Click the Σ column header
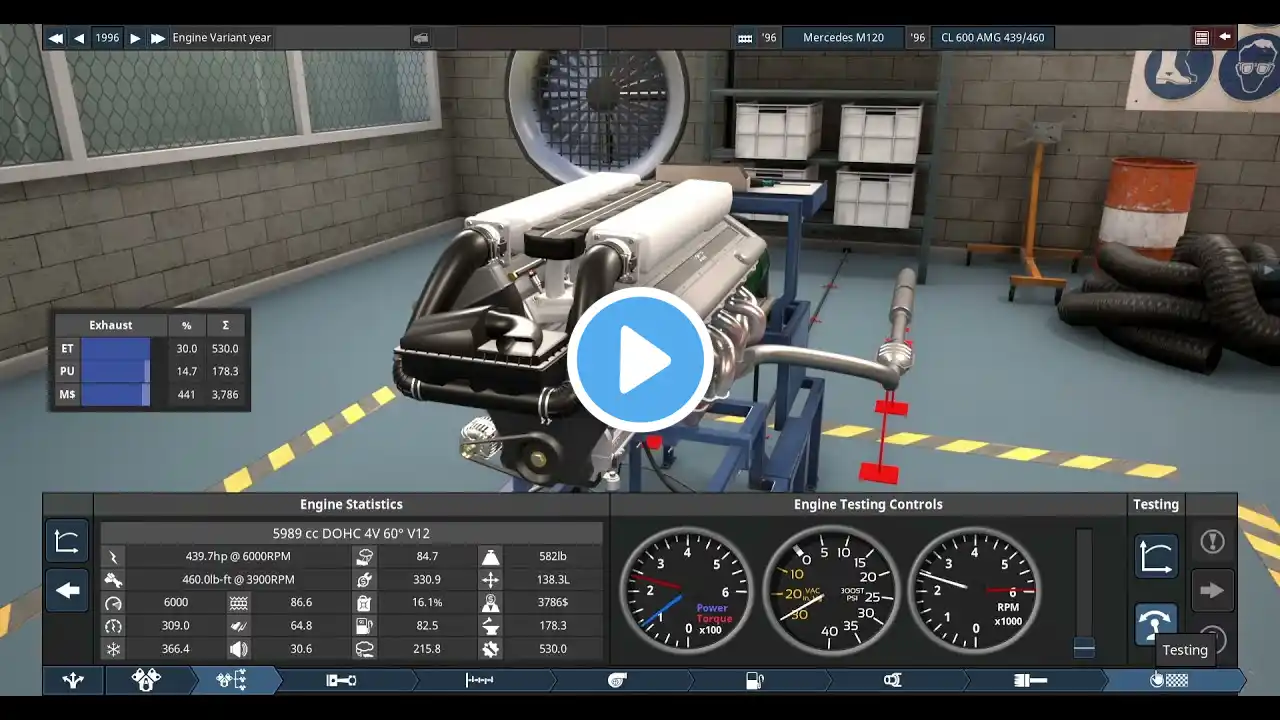Image resolution: width=1280 pixels, height=720 pixels. pyautogui.click(x=225, y=325)
